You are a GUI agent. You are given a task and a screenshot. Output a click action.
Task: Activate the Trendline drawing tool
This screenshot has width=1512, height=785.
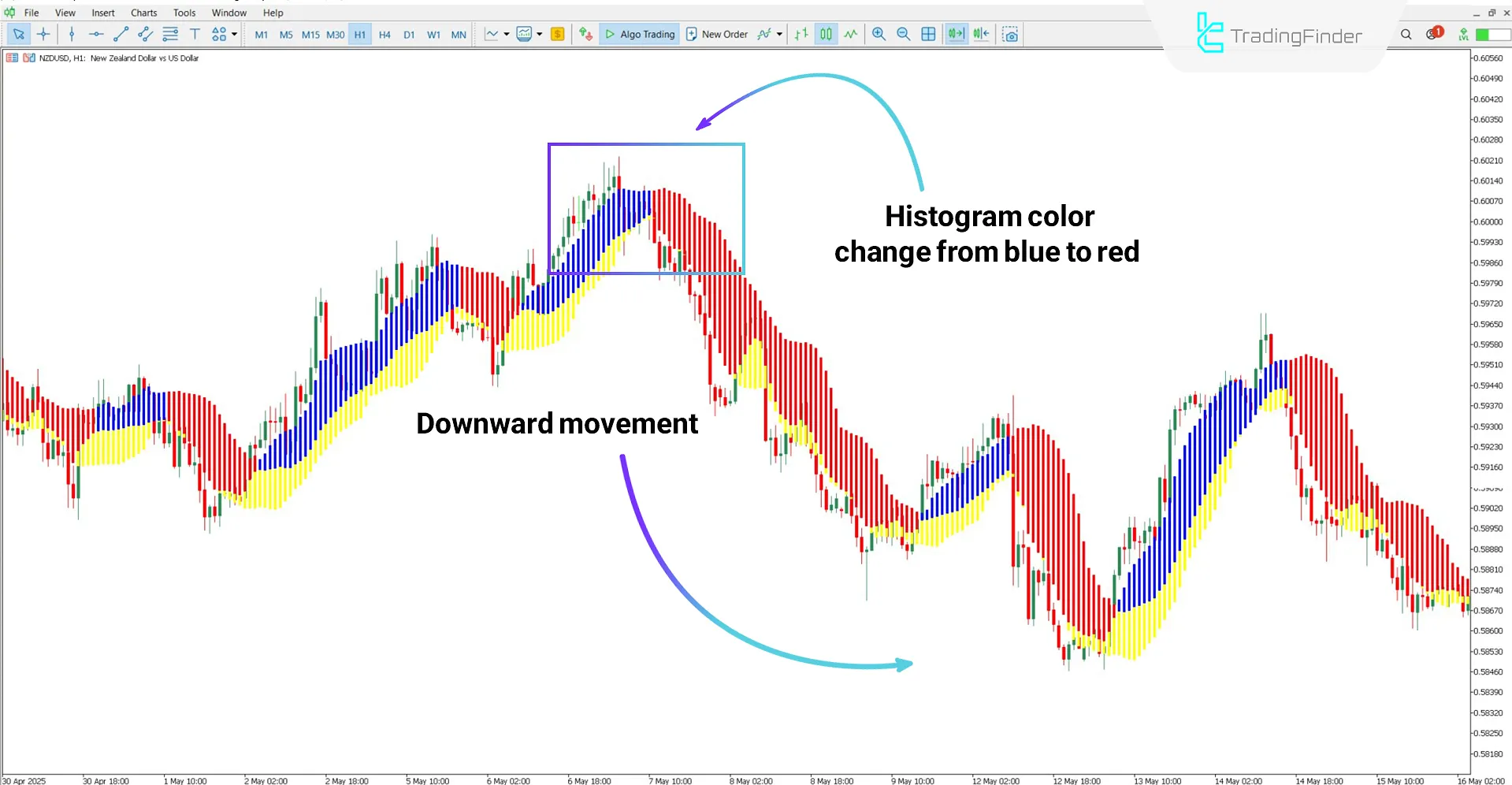[121, 34]
